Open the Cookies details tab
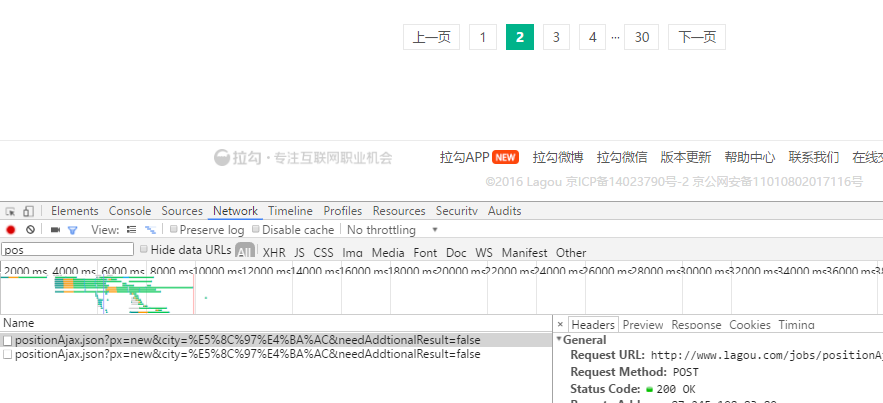 click(x=750, y=325)
